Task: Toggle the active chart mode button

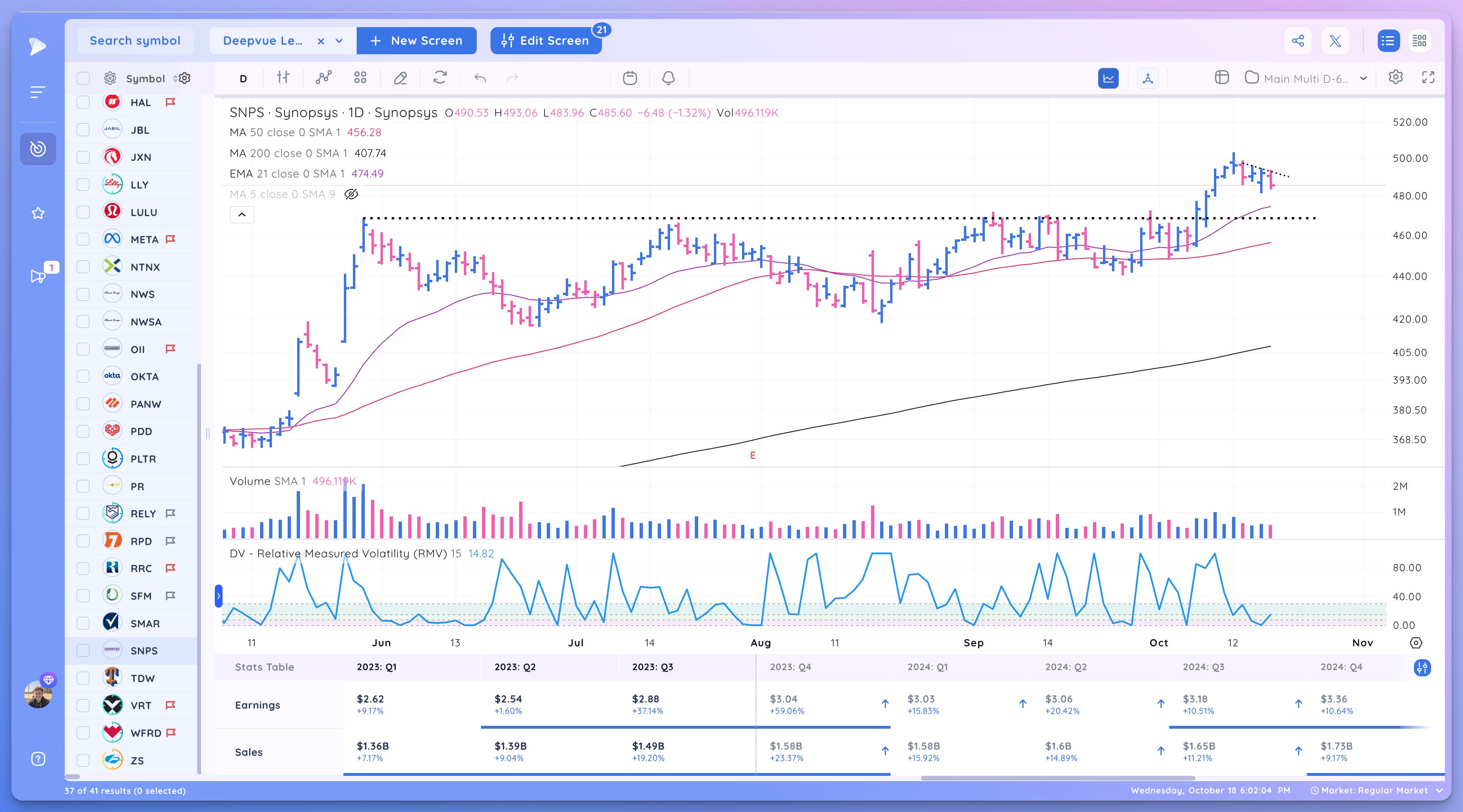Action: 1108,79
